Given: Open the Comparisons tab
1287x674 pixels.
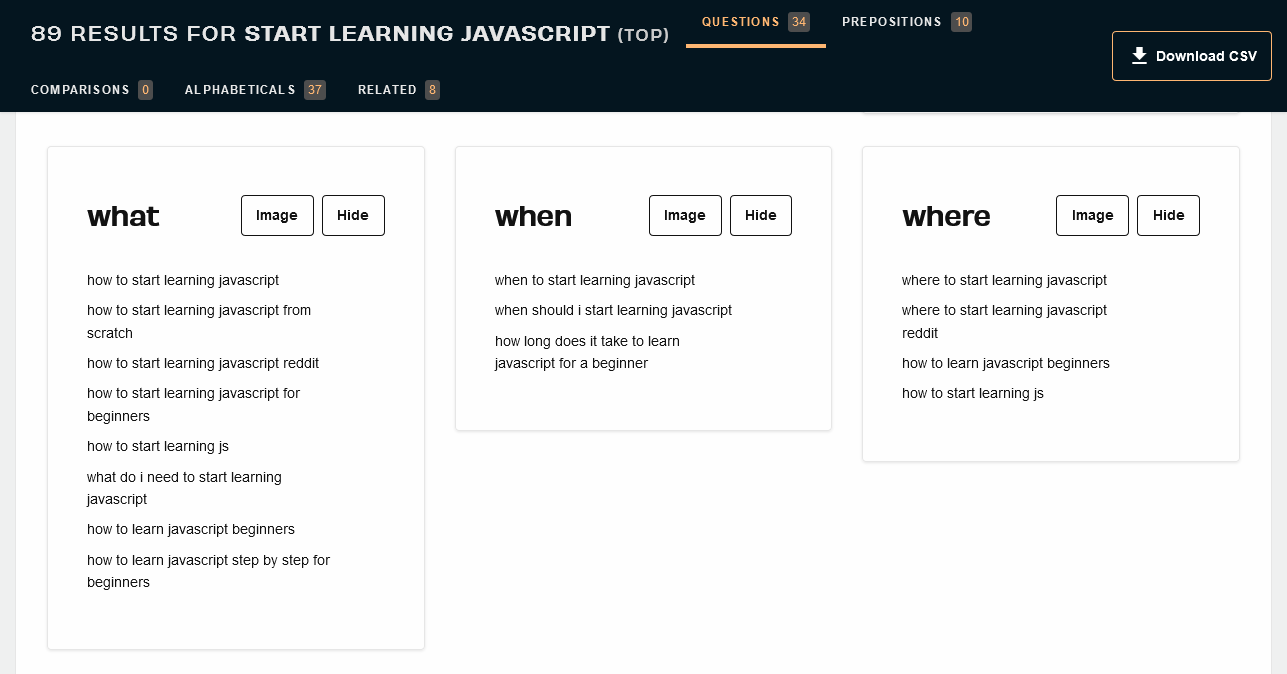Looking at the screenshot, I should click(x=92, y=90).
